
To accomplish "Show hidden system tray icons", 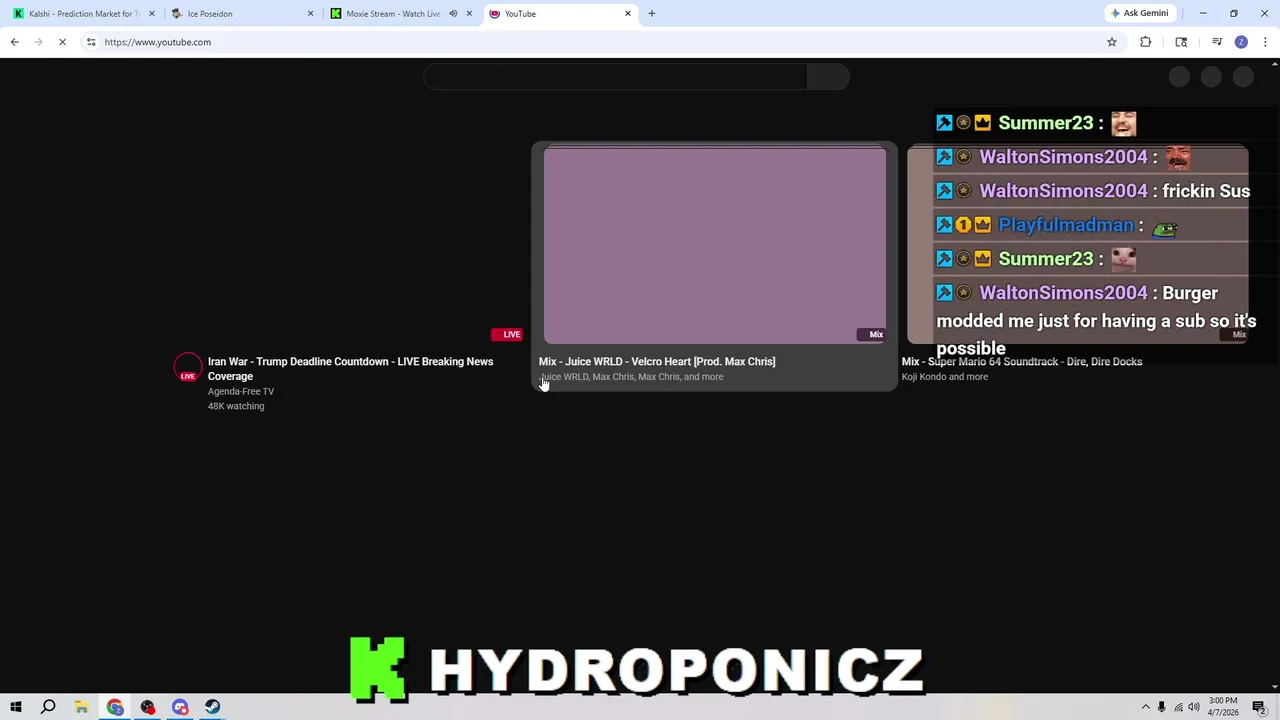I will point(1145,707).
